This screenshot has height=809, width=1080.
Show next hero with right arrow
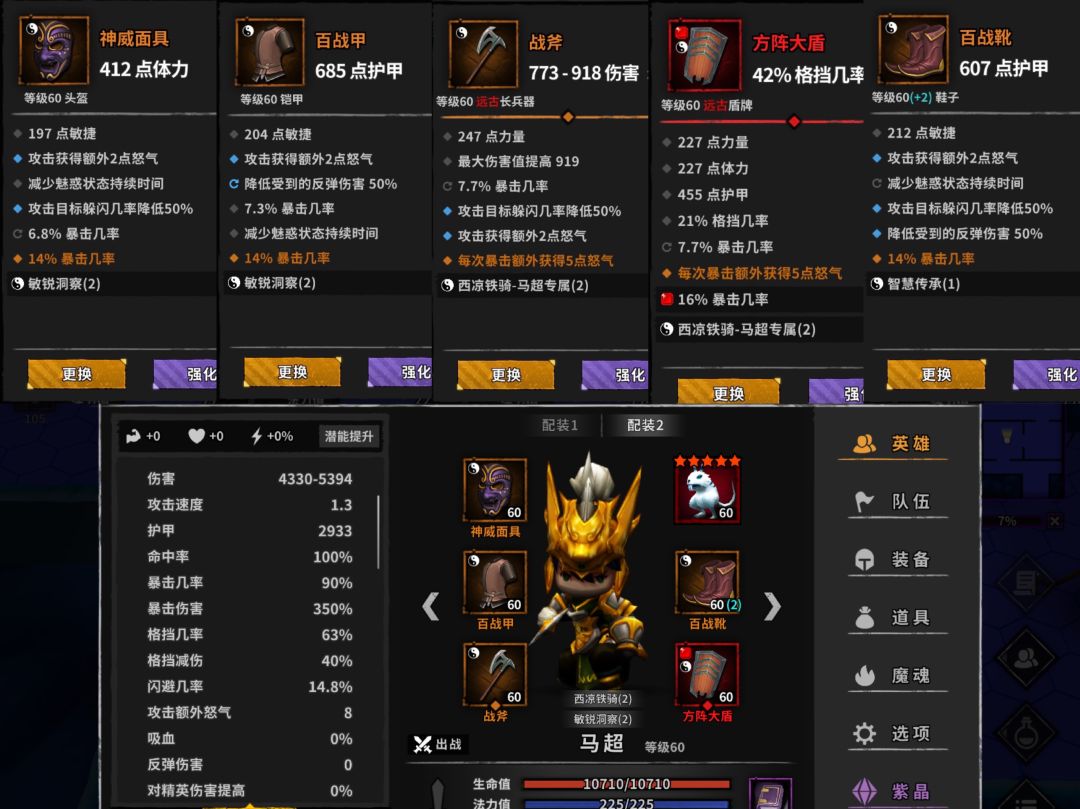pos(772,607)
